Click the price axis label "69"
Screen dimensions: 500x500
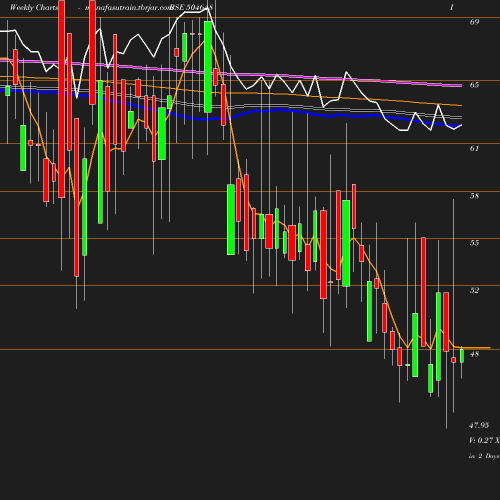click(x=474, y=22)
